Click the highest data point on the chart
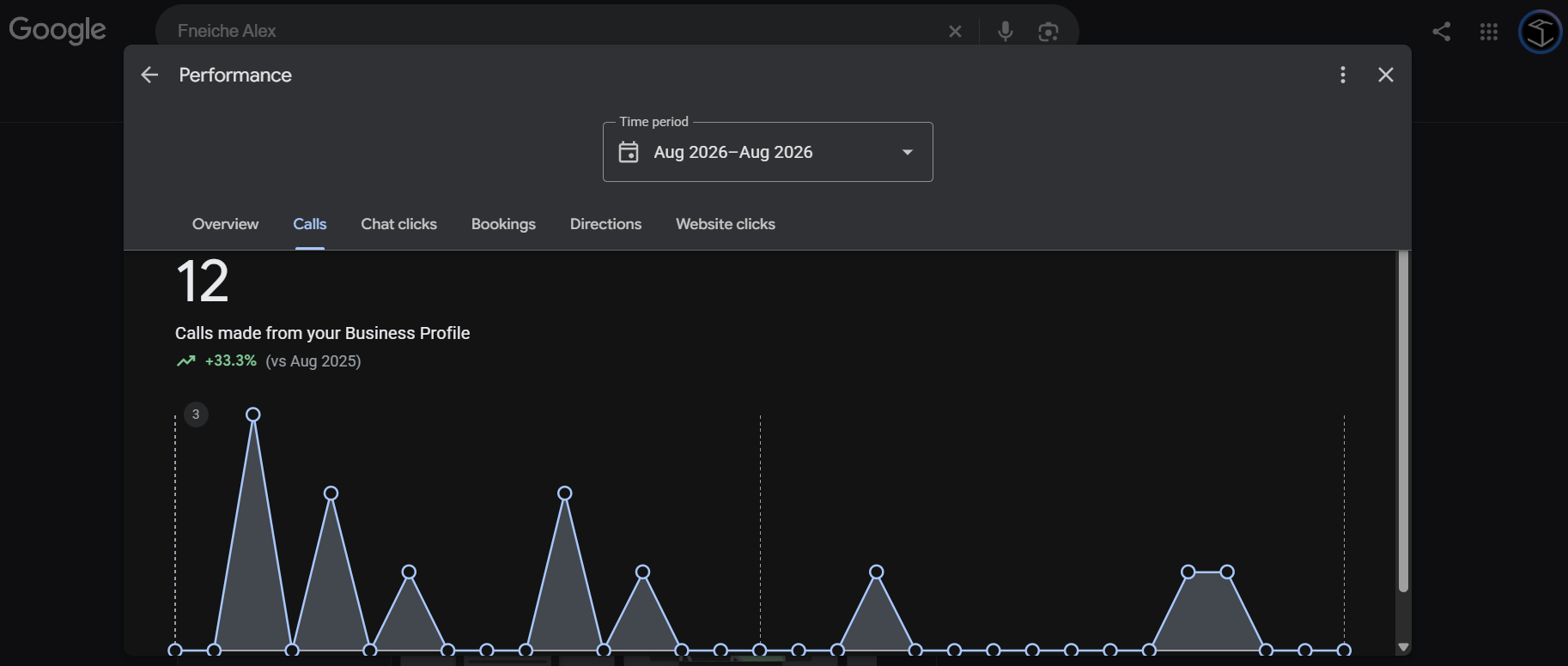The image size is (1568, 666). click(x=253, y=415)
